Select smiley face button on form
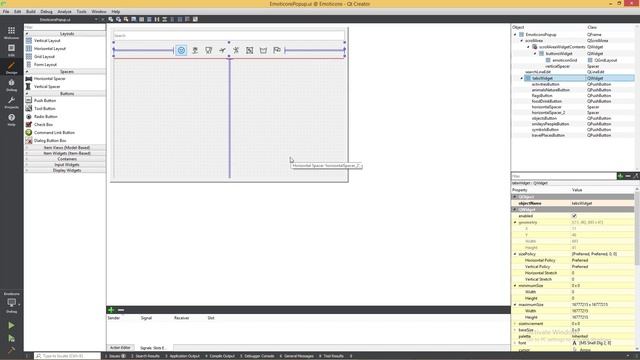The image size is (640, 360). [x=181, y=50]
